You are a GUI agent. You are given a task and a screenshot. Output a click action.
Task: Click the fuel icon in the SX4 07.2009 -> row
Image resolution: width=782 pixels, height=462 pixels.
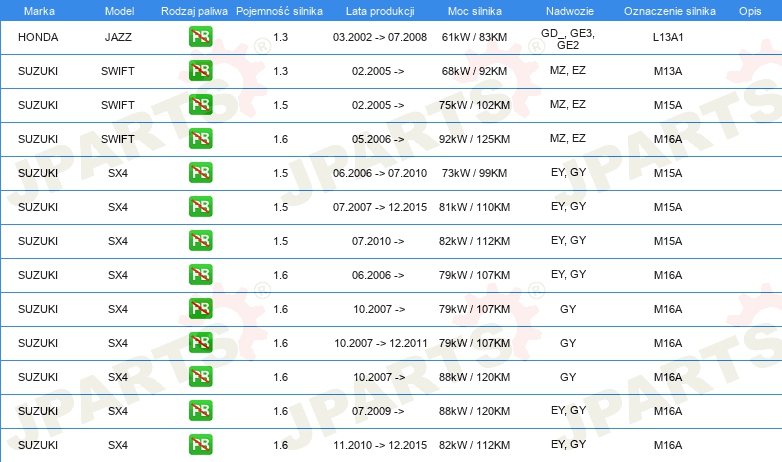click(x=200, y=411)
